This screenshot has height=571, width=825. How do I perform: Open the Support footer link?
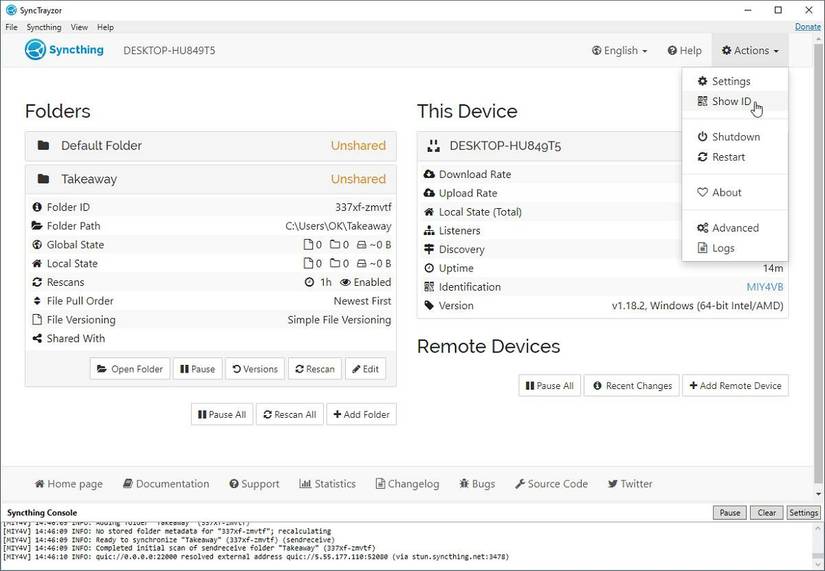(254, 484)
